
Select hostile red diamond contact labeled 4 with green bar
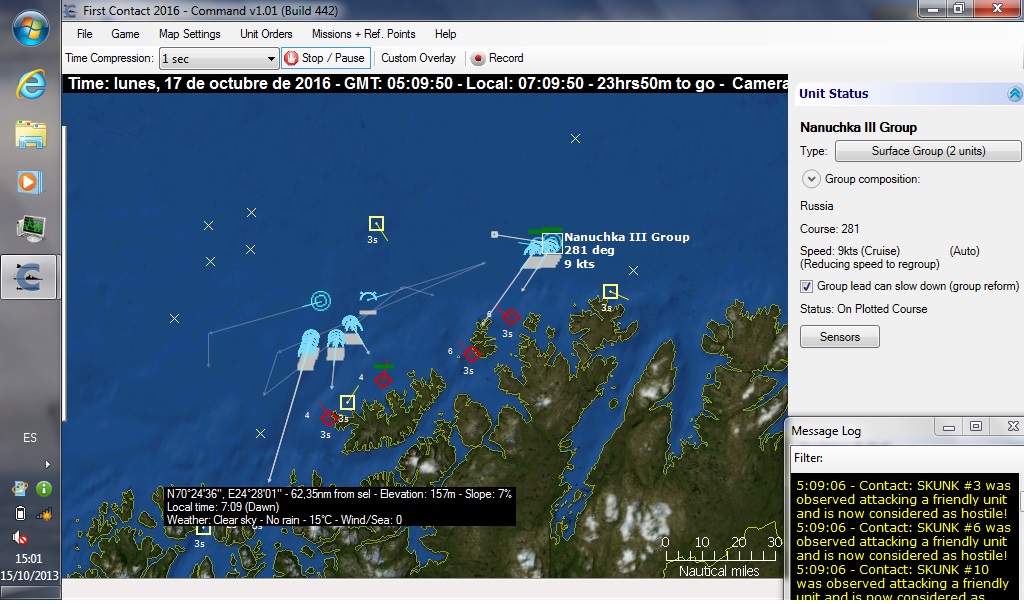point(383,379)
